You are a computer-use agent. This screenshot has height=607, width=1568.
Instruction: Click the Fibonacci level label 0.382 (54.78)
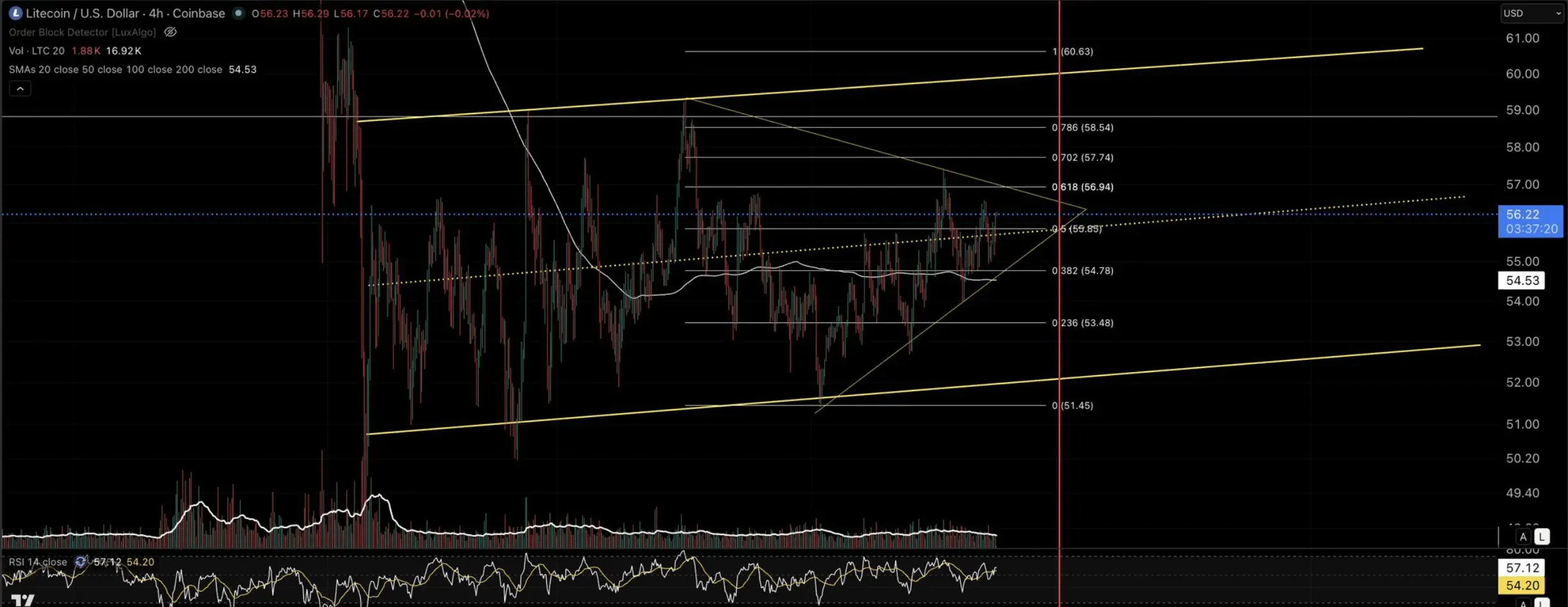(1083, 271)
